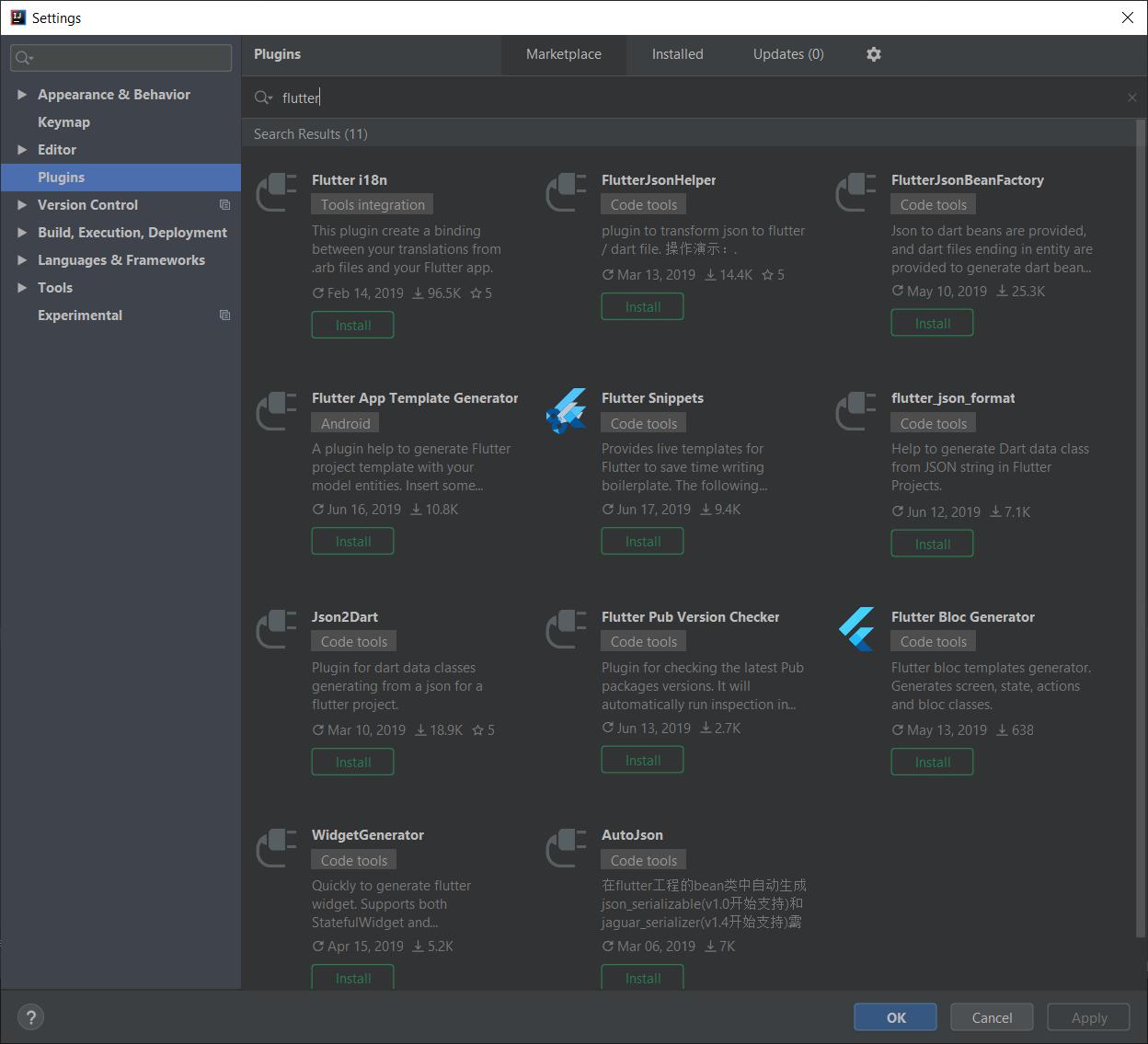This screenshot has height=1044, width=1148.
Task: Expand the Editor settings section
Action: click(x=22, y=149)
